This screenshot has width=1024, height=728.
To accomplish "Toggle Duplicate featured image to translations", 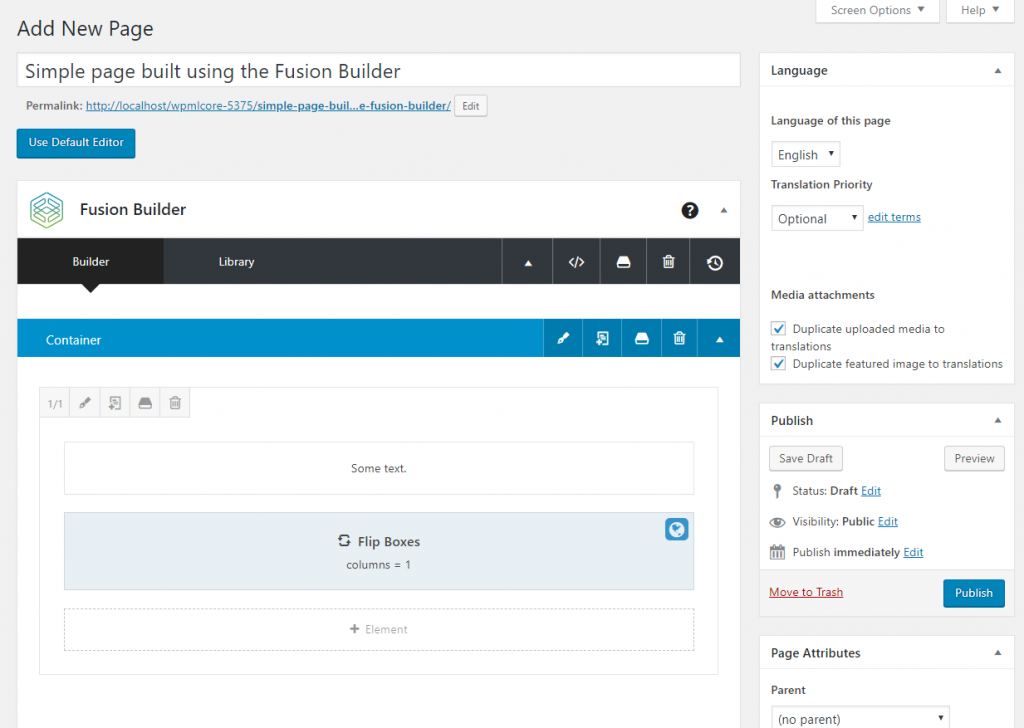I will tap(778, 364).
